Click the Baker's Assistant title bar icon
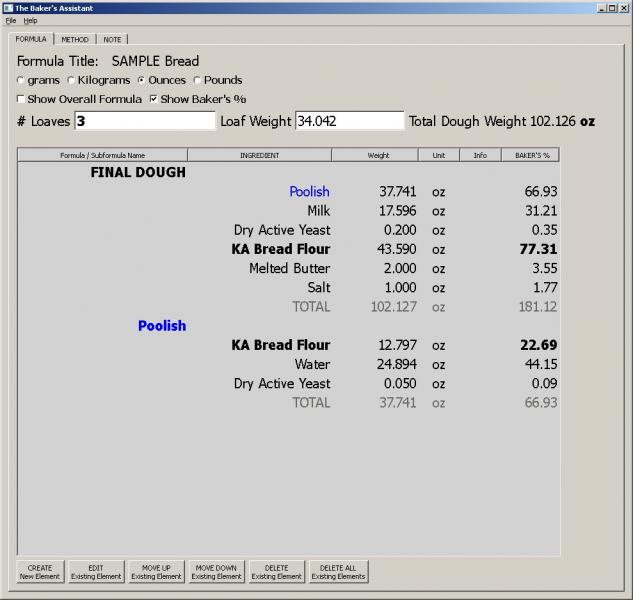The height and width of the screenshot is (600, 633). point(7,7)
